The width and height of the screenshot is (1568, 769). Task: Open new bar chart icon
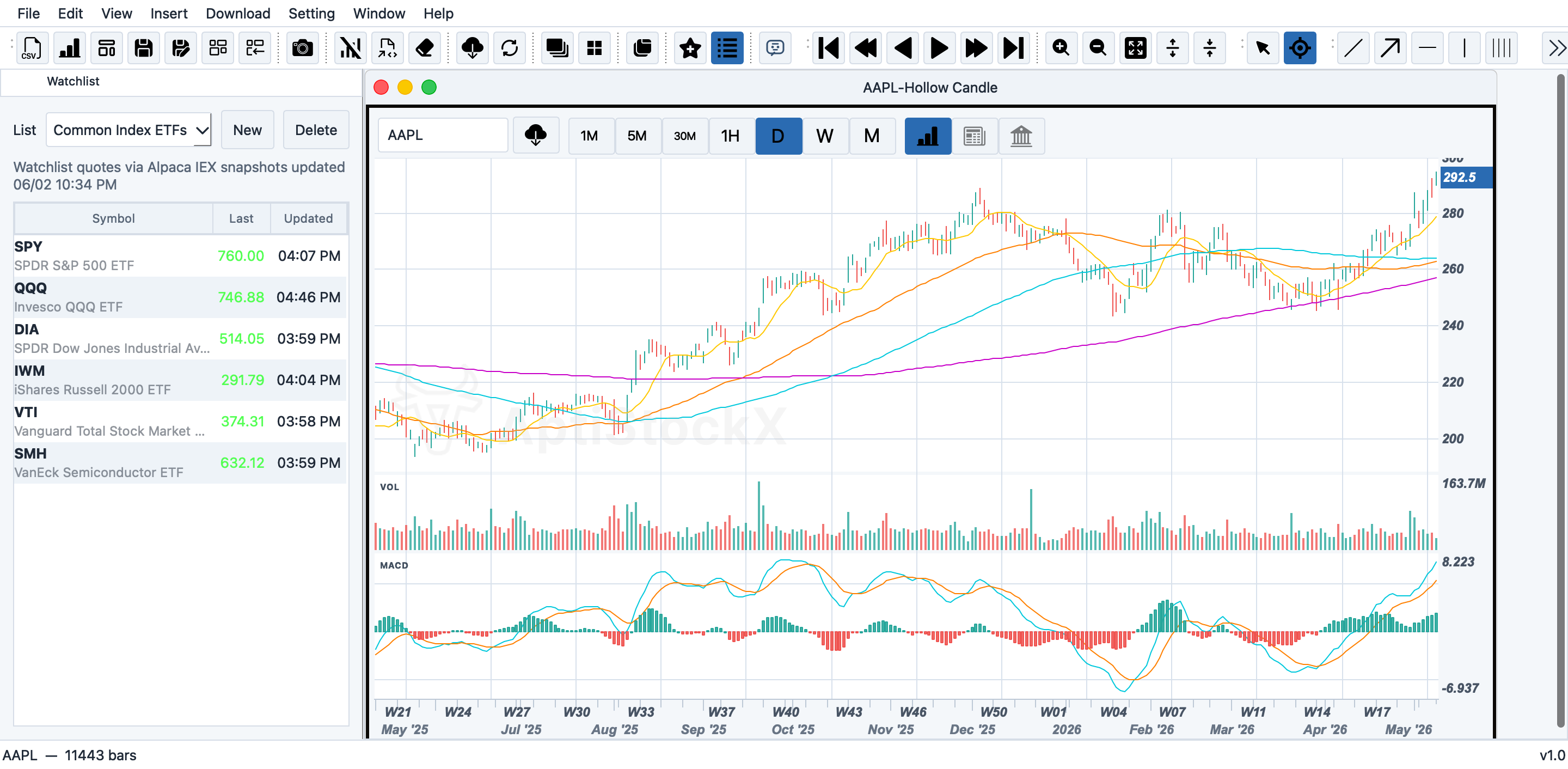pyautogui.click(x=69, y=47)
